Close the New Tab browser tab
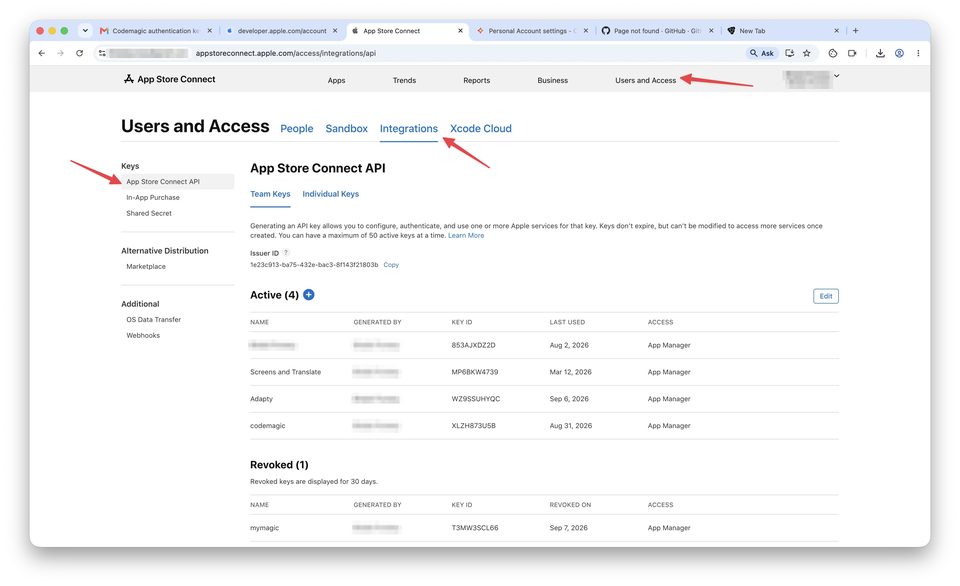 click(x=836, y=31)
